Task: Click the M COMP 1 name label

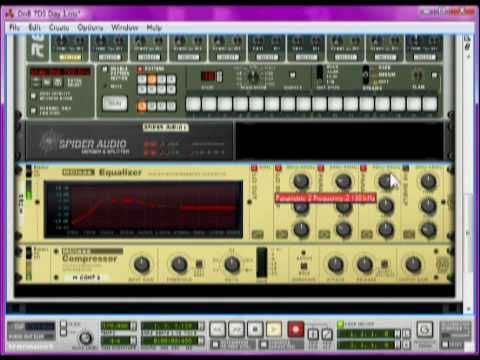Action: (86, 277)
